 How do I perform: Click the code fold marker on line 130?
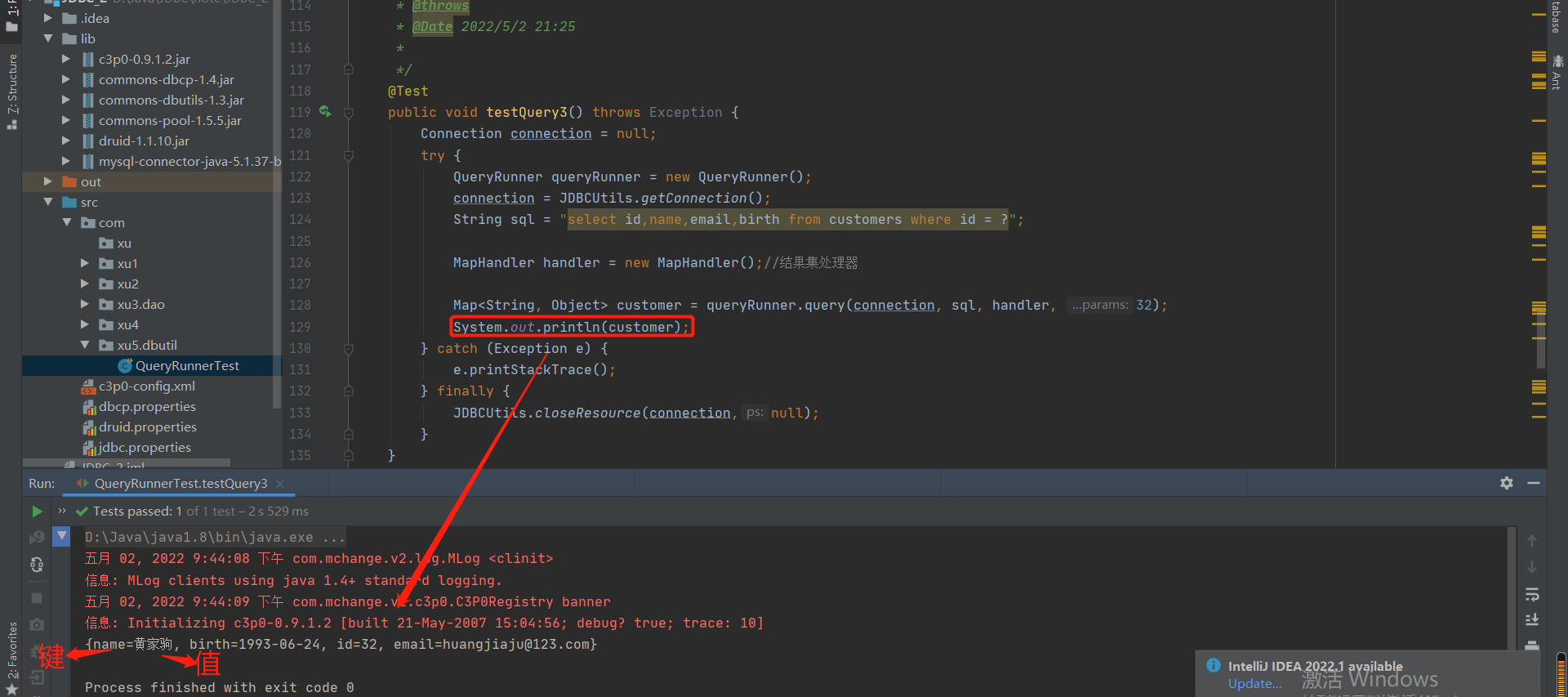(x=349, y=348)
